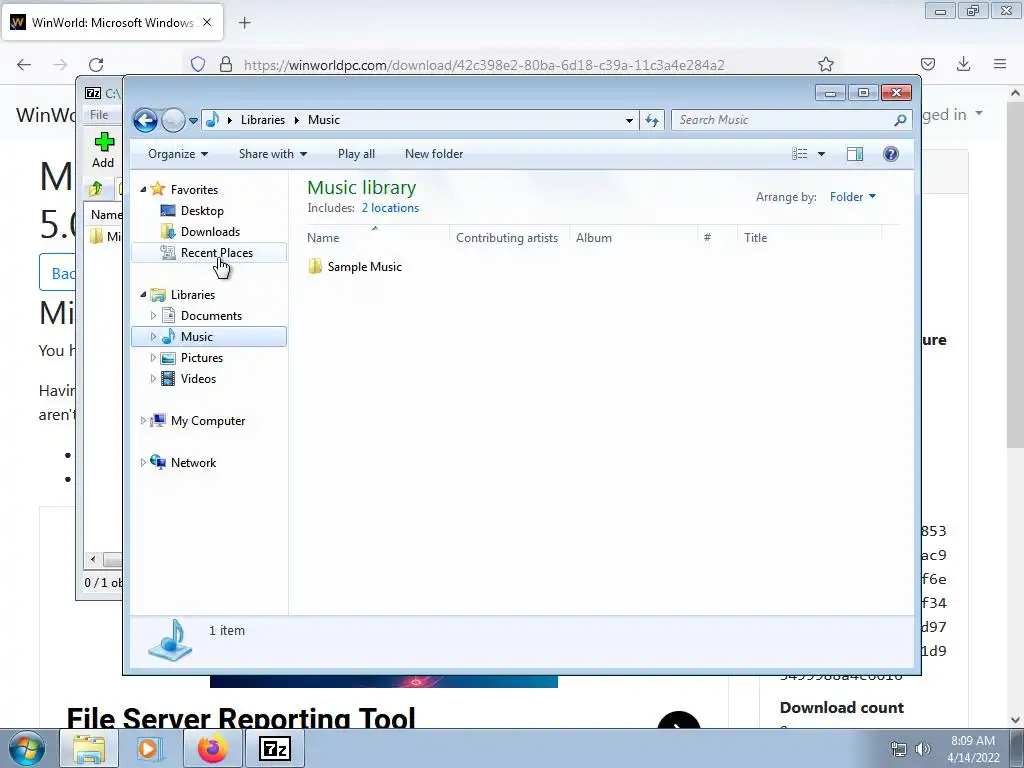Open the Share with menu

272,154
